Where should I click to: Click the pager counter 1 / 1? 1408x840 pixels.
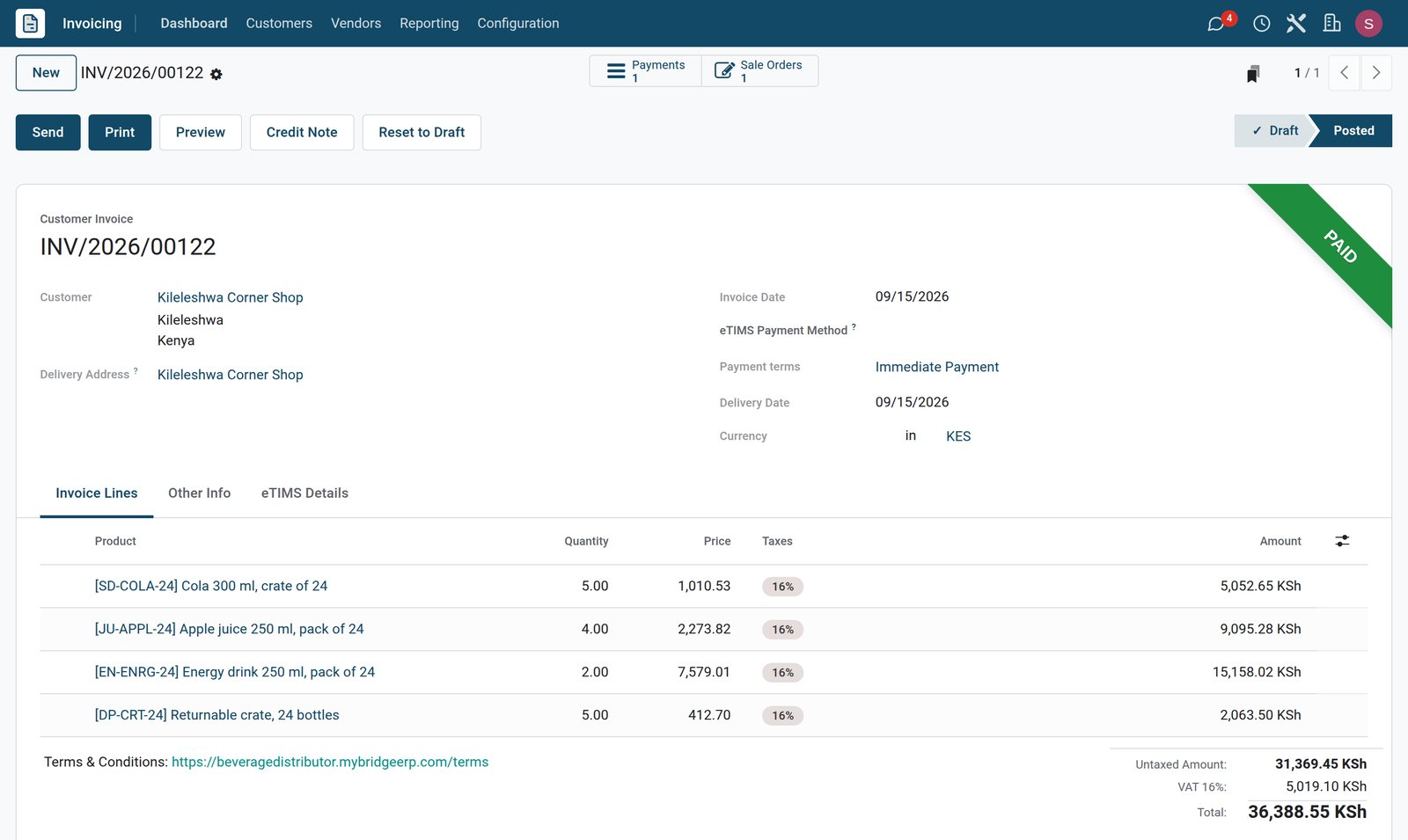(1307, 73)
